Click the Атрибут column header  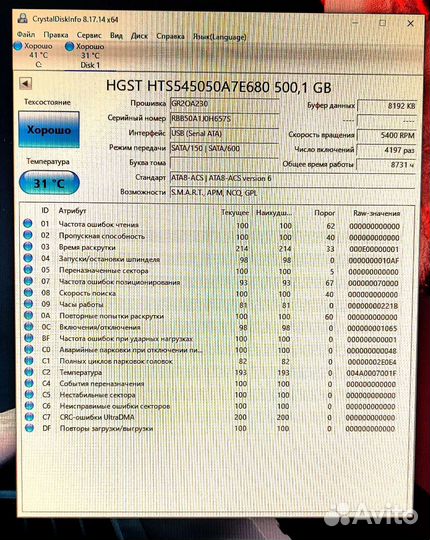point(72,210)
